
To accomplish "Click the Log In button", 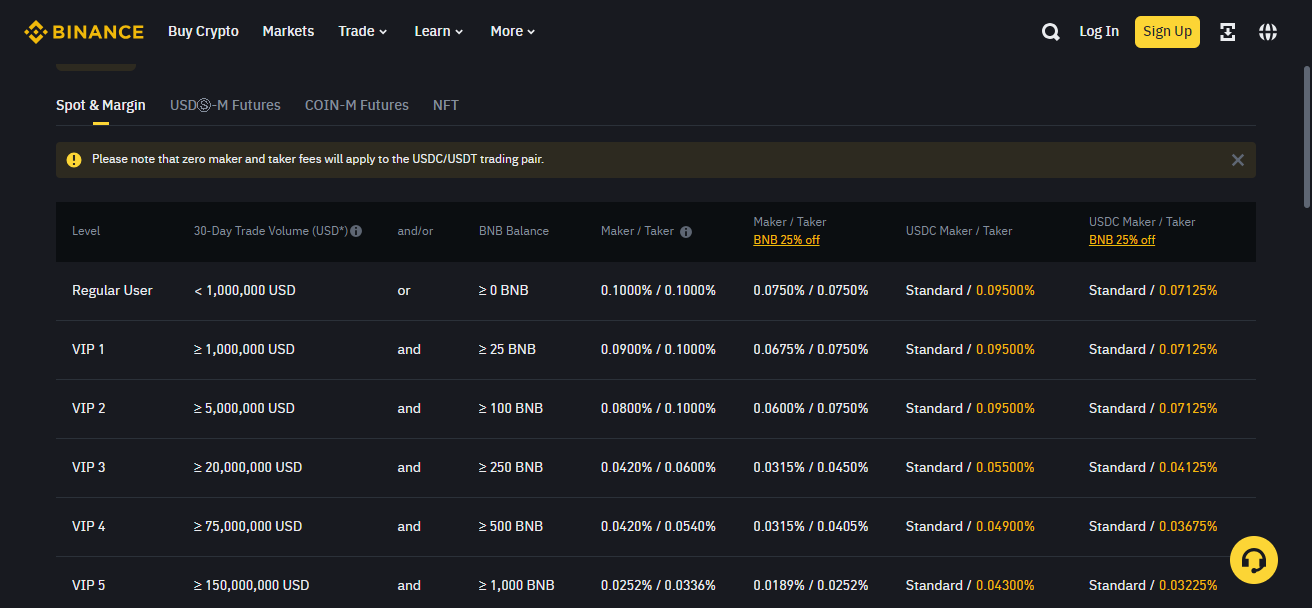I will pos(1099,31).
